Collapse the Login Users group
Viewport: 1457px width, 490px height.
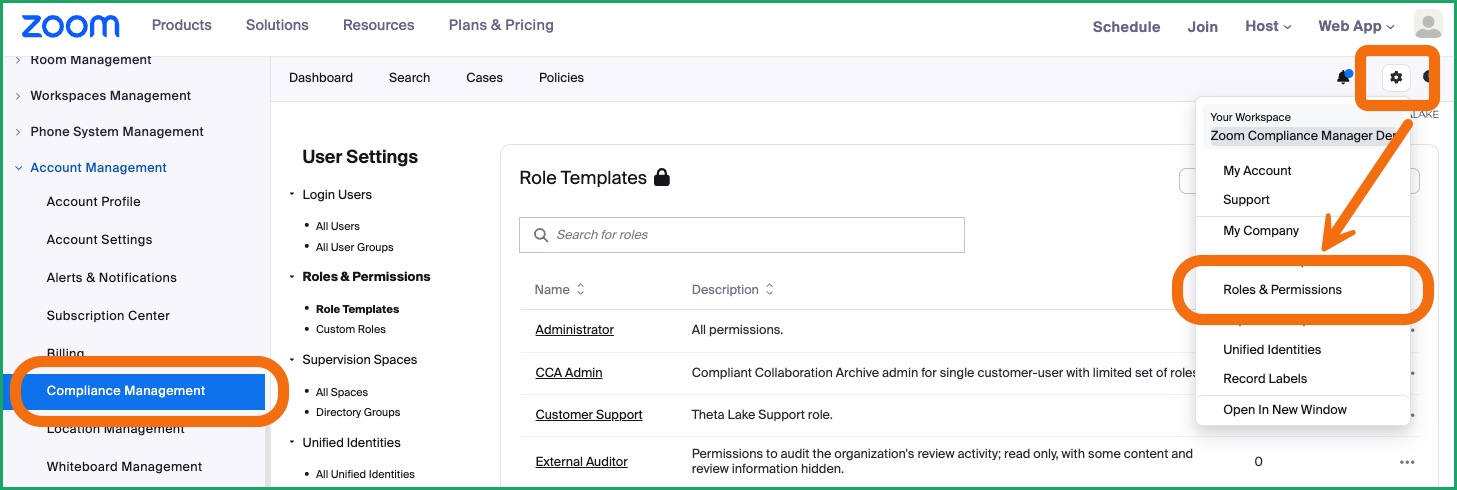click(292, 195)
